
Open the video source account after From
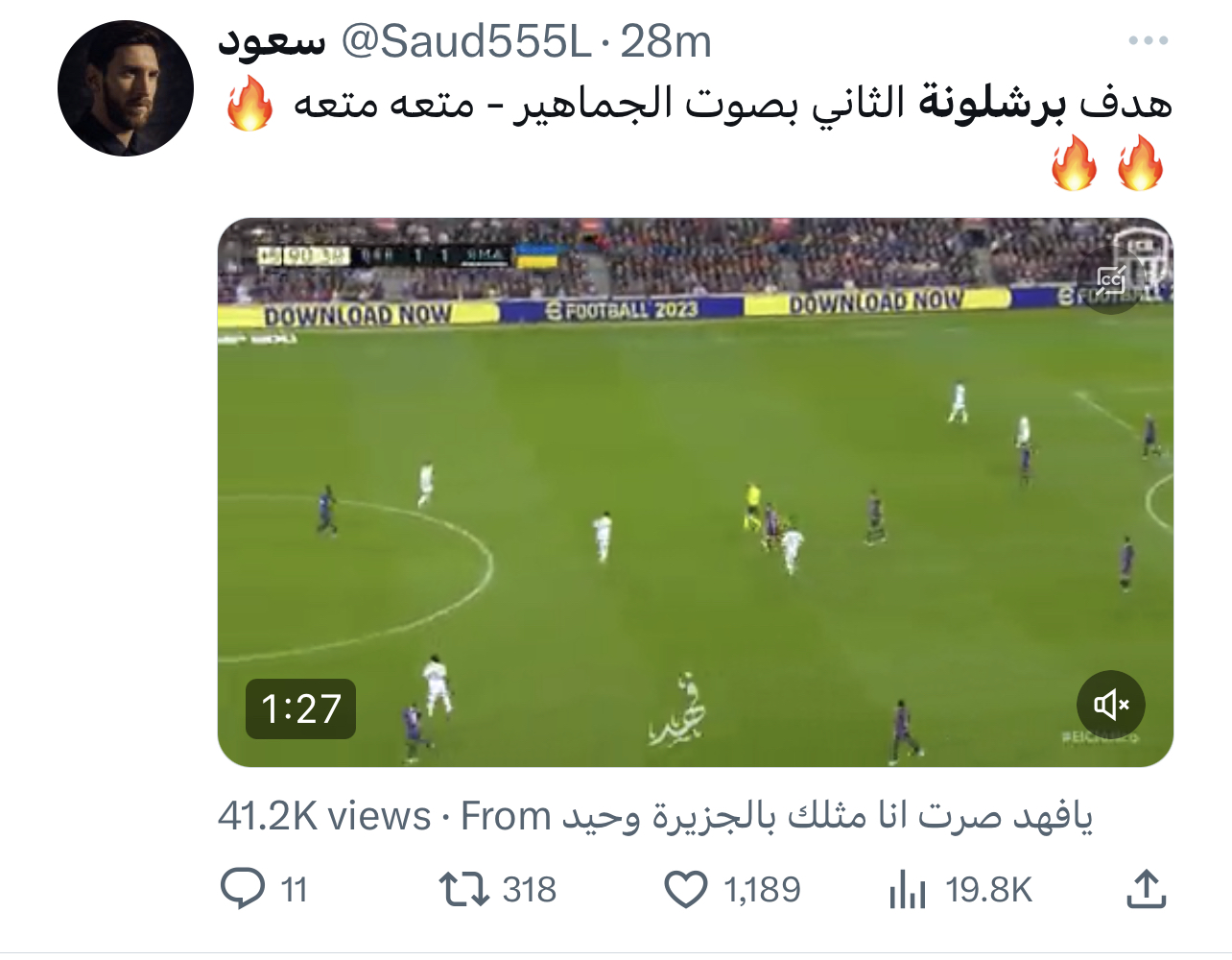pos(826,817)
